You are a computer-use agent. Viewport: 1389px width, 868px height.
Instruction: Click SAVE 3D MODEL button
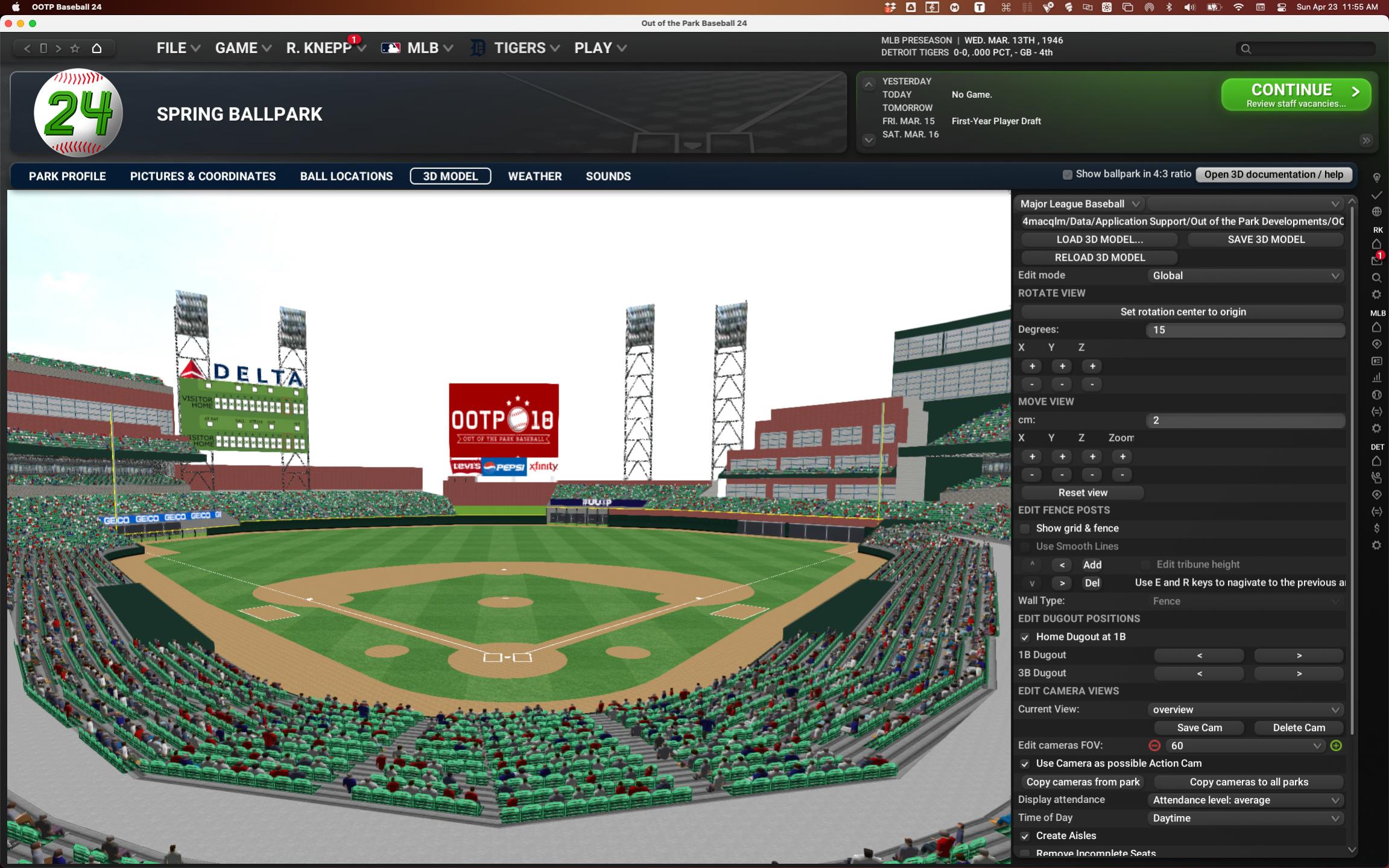click(1266, 239)
